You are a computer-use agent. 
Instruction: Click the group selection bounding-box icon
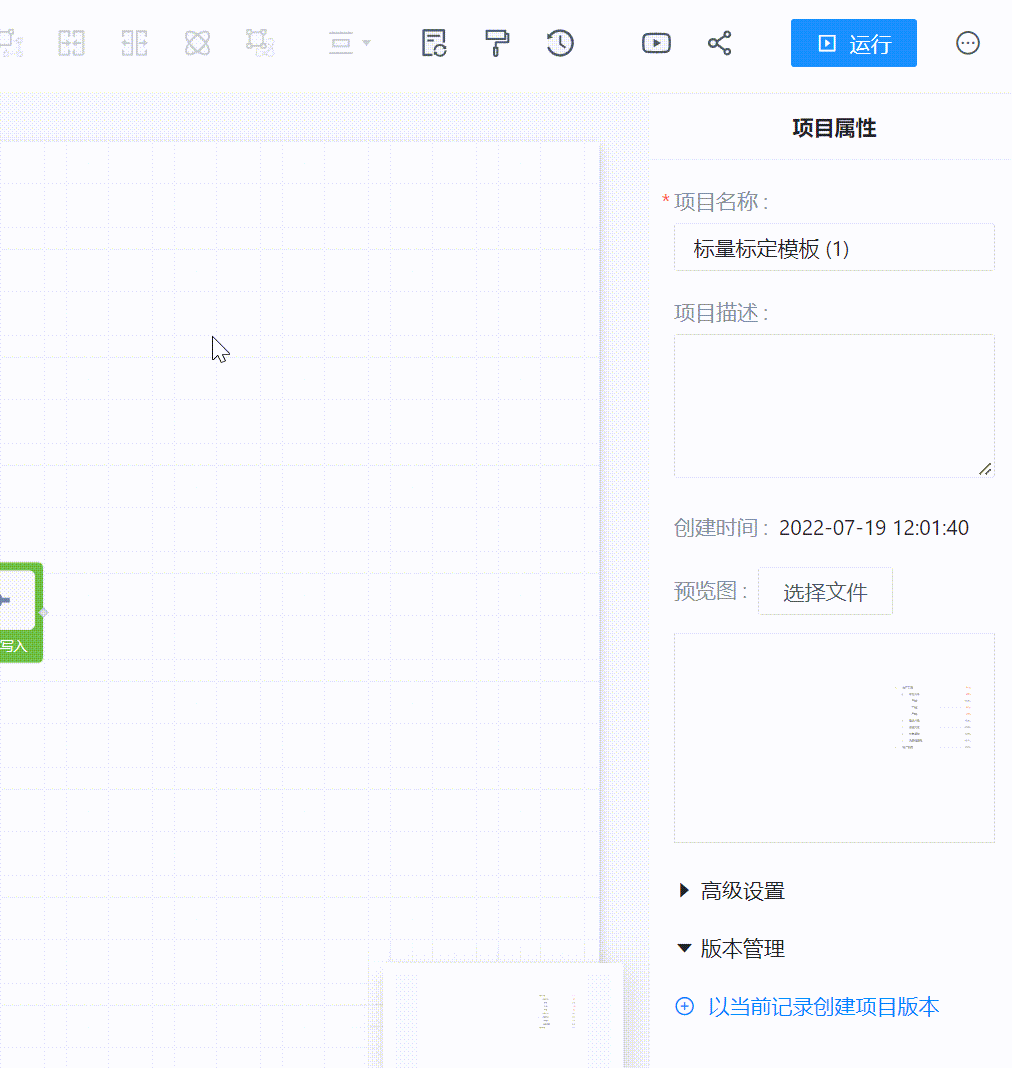pyautogui.click(x=260, y=43)
